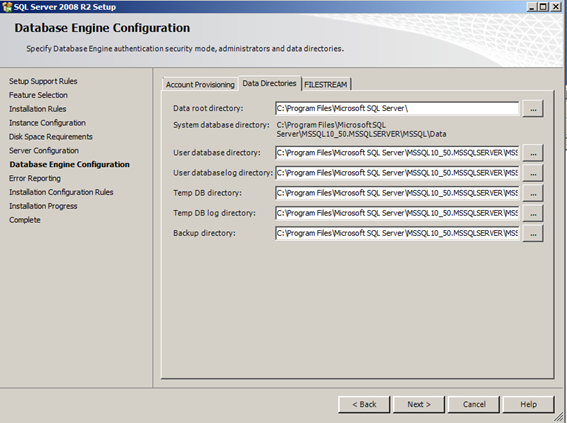Screen dimensions: 567x423
Task: Focus the Backup directory input field
Action: coord(397,233)
